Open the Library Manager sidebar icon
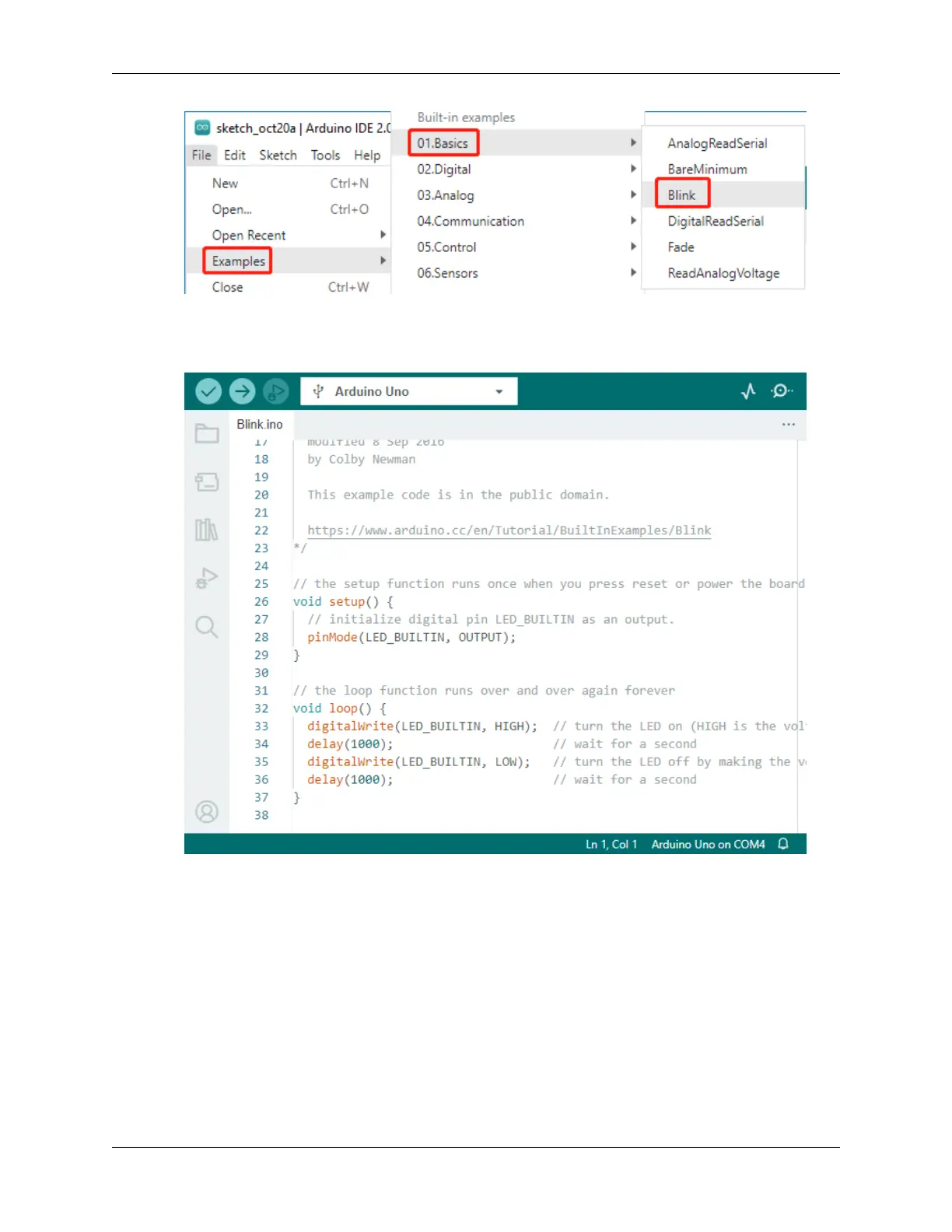Screen dimensions: 952x1232 point(207,530)
